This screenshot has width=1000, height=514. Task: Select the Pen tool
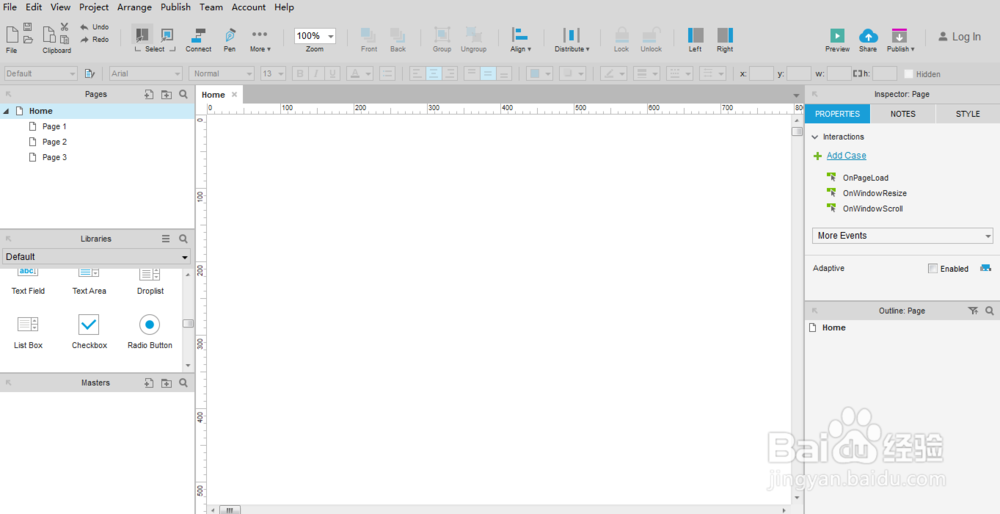pos(230,40)
